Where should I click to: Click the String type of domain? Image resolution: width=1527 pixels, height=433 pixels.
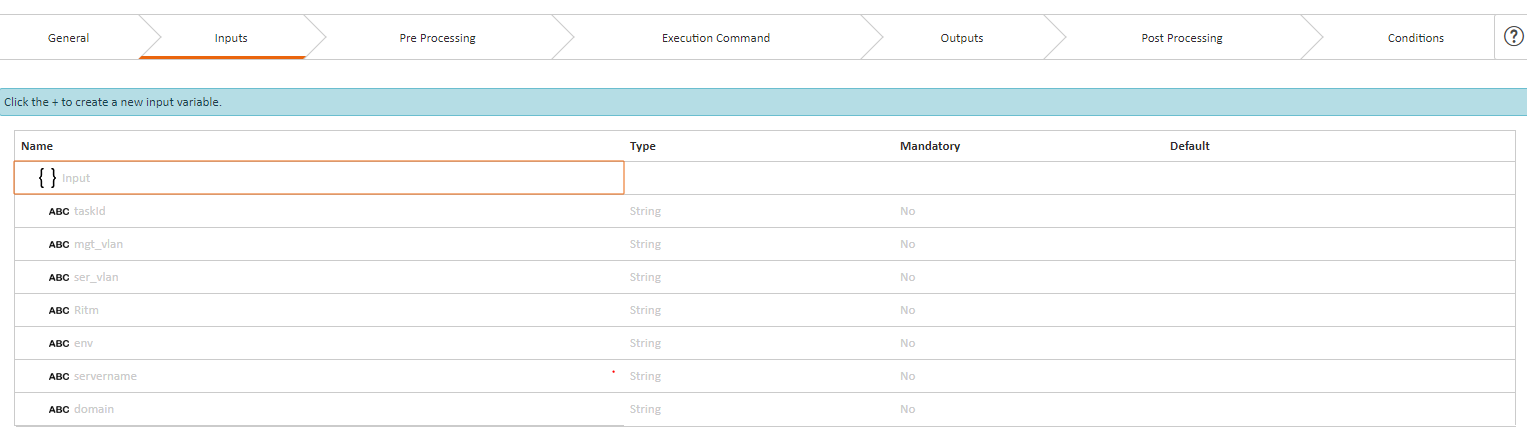(x=645, y=410)
